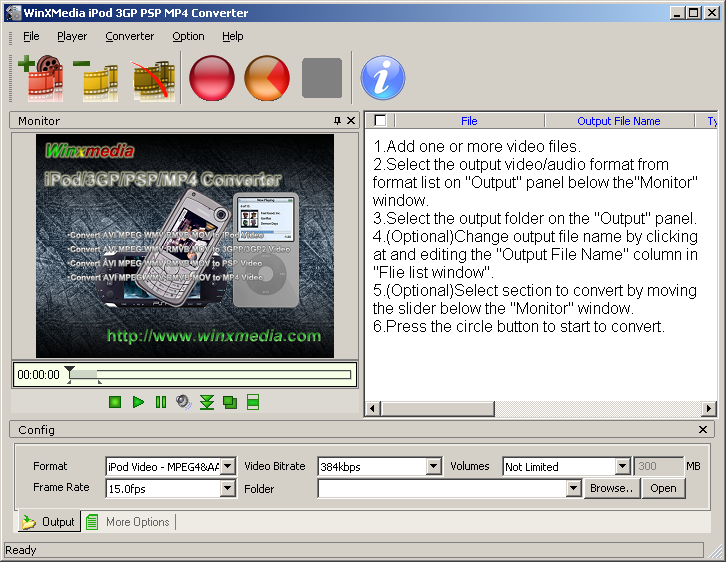The image size is (726, 562).
Task: Click the gray square Stop conversion button
Action: (322, 78)
